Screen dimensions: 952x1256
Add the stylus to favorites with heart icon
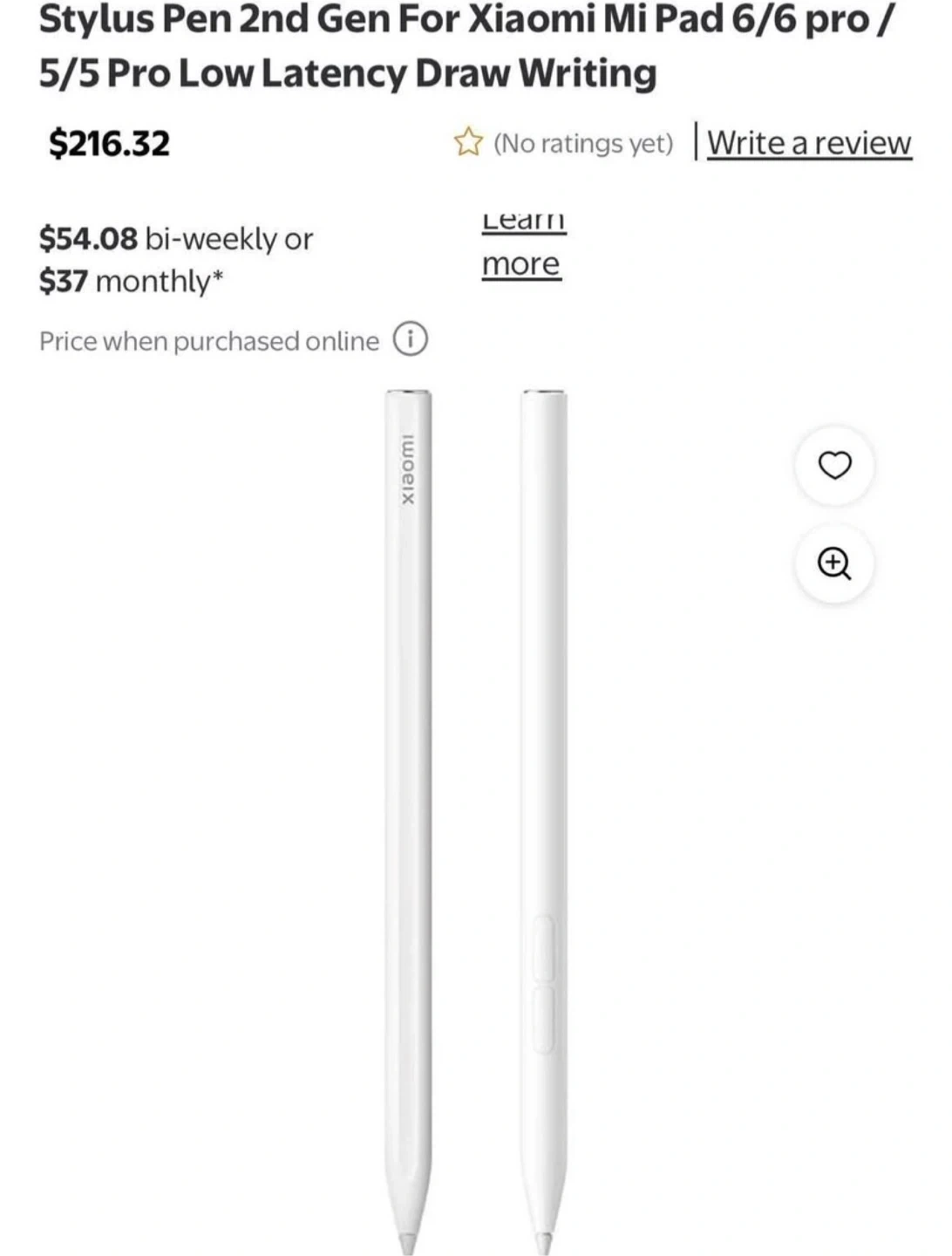[x=834, y=465]
